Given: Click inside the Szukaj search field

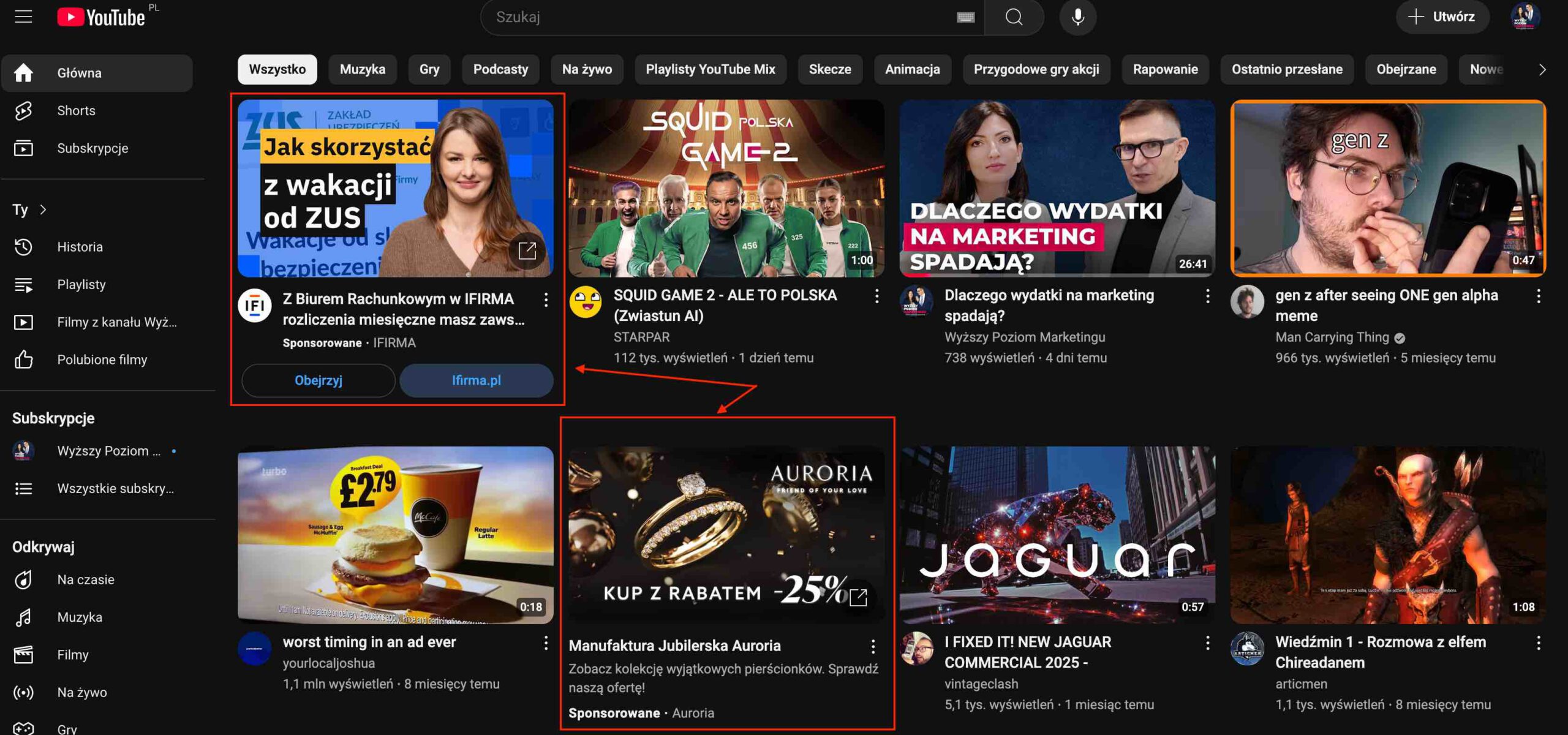Looking at the screenshot, I should click(704, 17).
